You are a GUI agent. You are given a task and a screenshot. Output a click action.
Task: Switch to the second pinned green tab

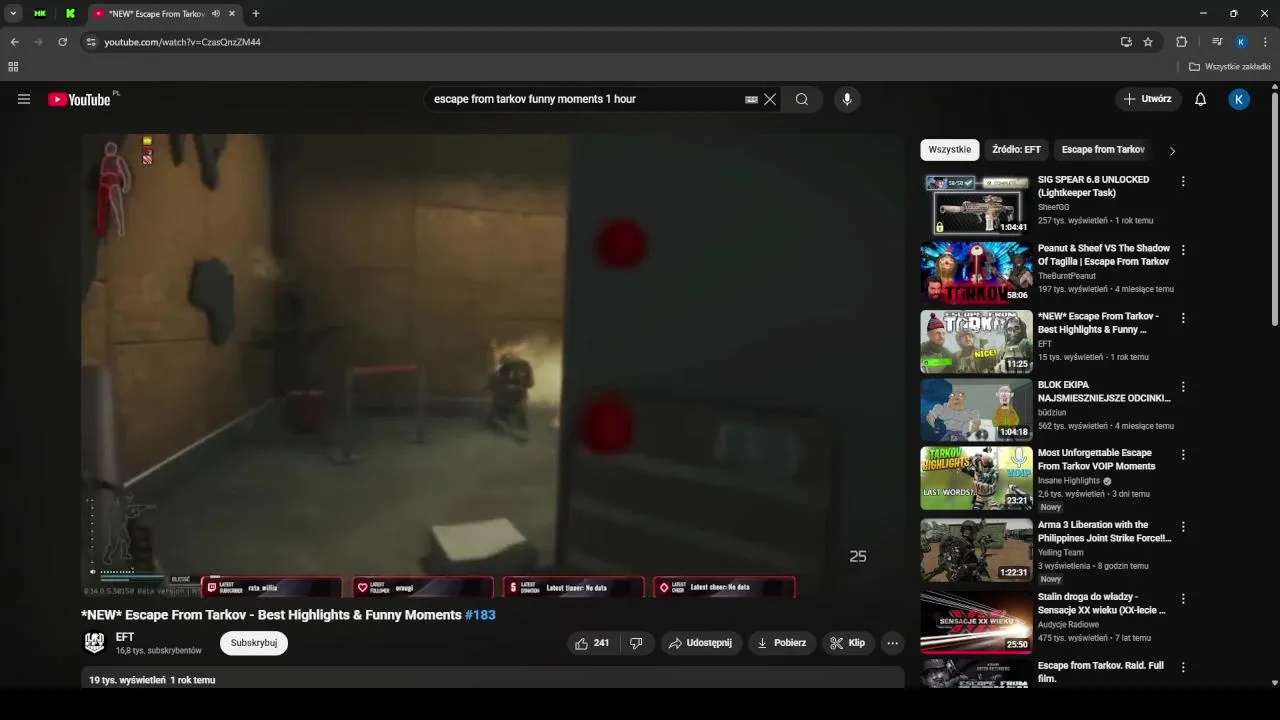click(x=70, y=14)
